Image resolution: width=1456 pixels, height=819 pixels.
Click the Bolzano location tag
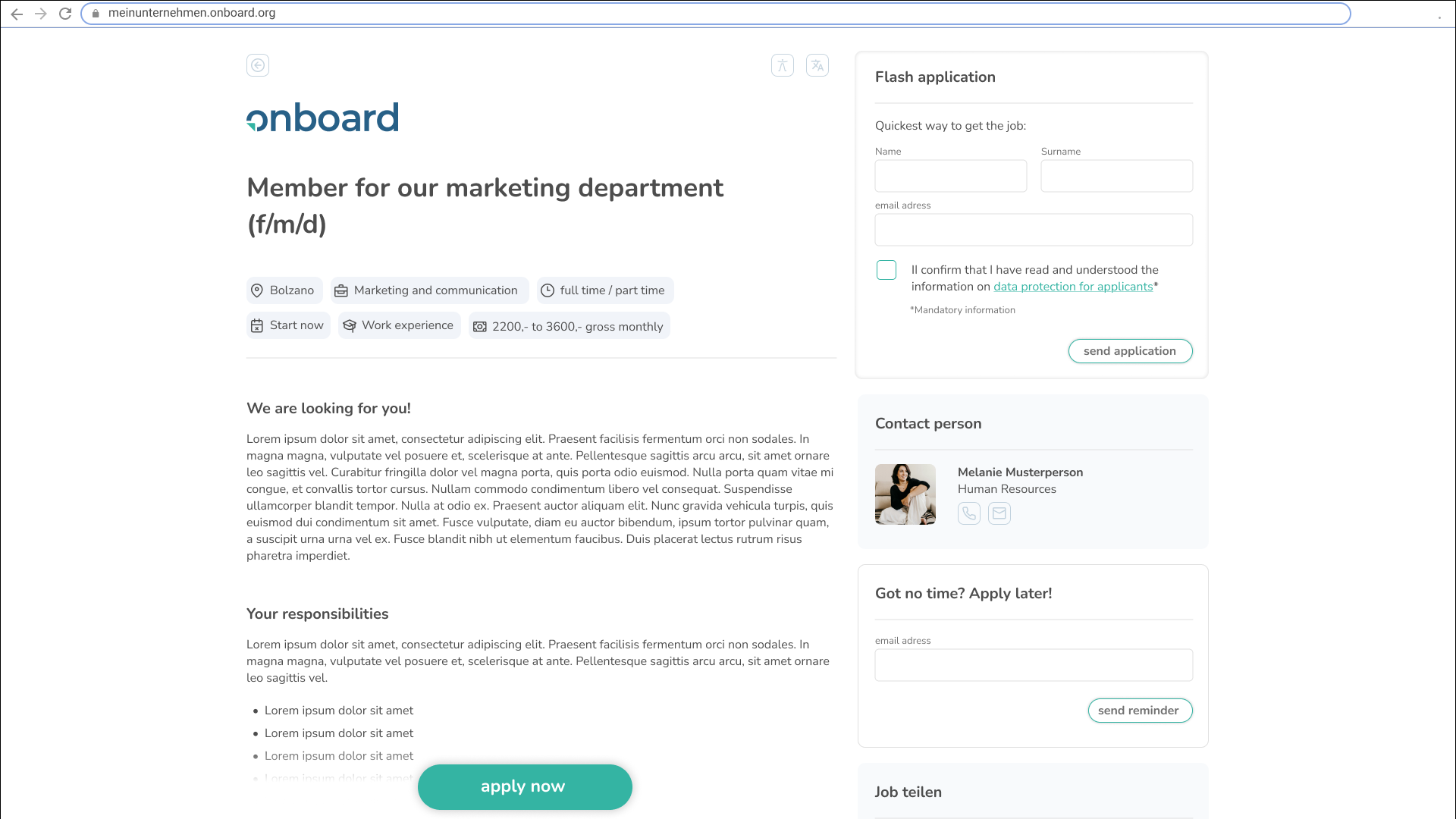(x=284, y=290)
